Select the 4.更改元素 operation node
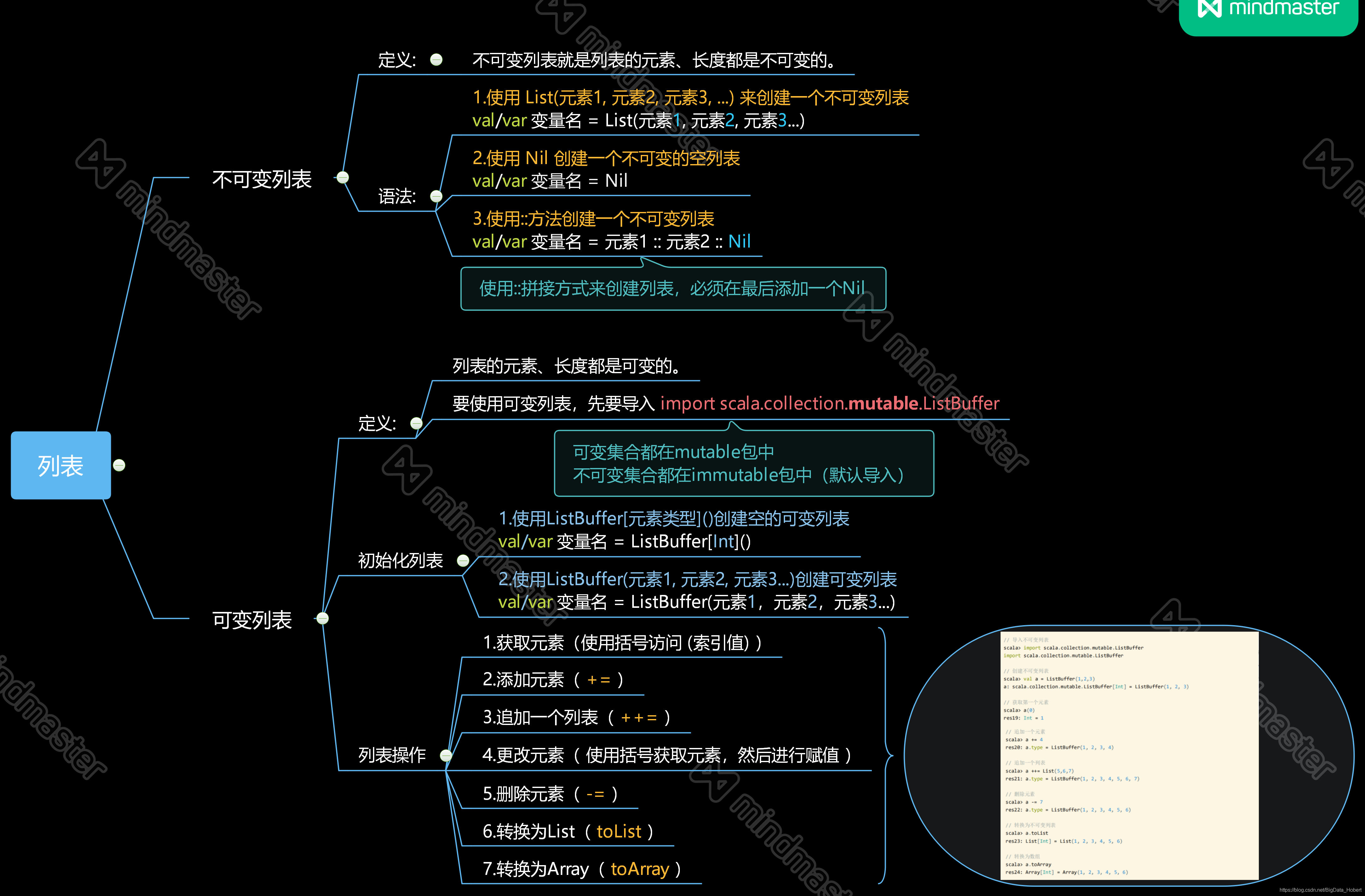Screen dimensions: 1365x896 667,755
